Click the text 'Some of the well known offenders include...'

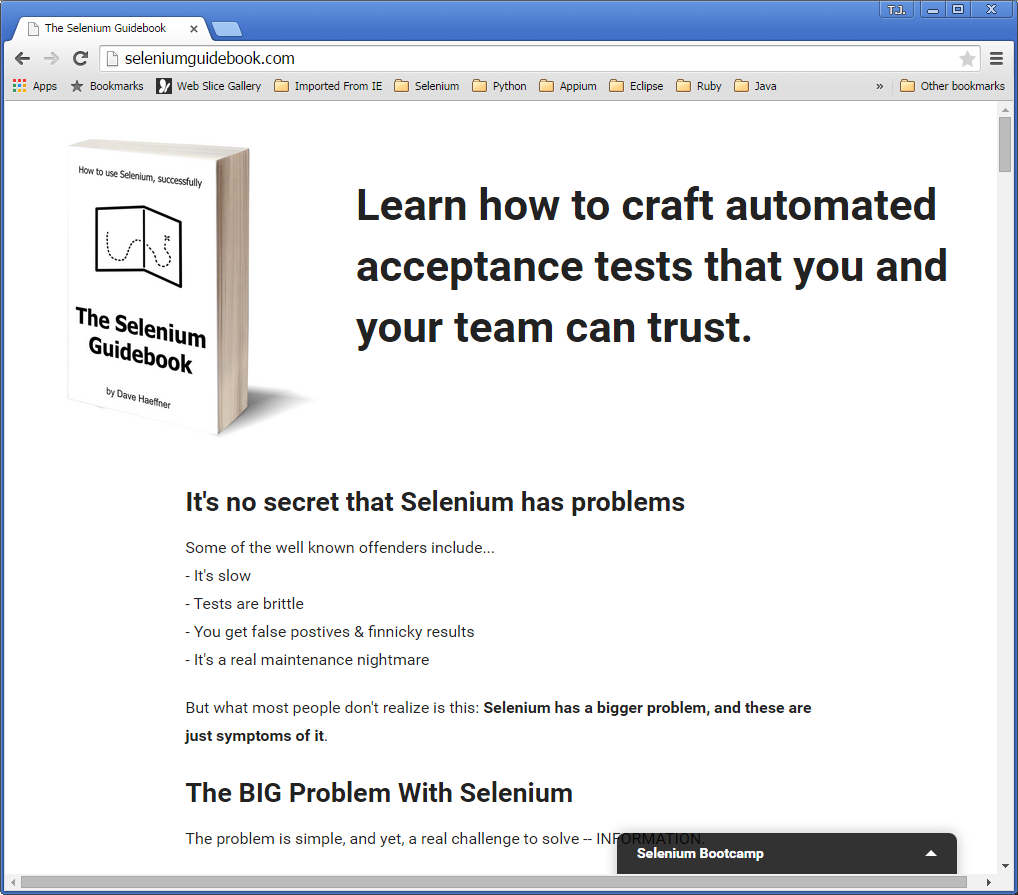click(340, 548)
